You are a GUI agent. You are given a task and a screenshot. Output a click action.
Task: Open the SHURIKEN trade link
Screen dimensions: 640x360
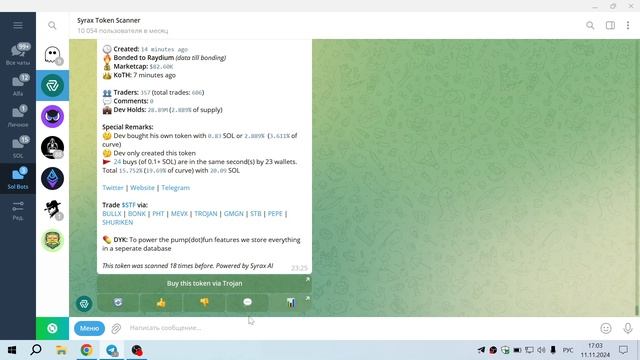click(x=118, y=222)
